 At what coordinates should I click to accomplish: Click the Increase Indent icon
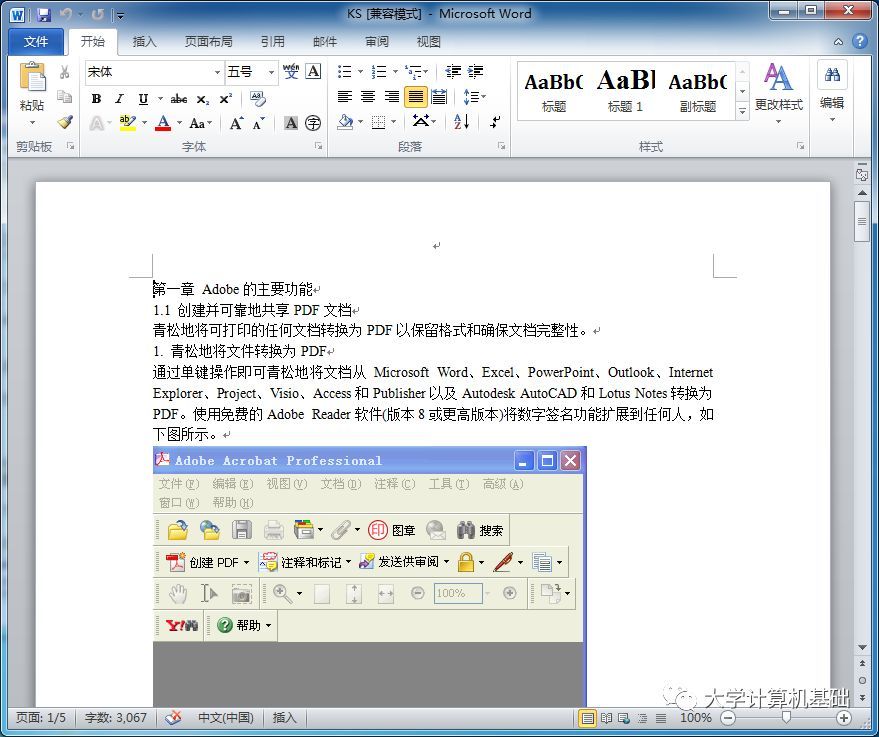[x=475, y=71]
